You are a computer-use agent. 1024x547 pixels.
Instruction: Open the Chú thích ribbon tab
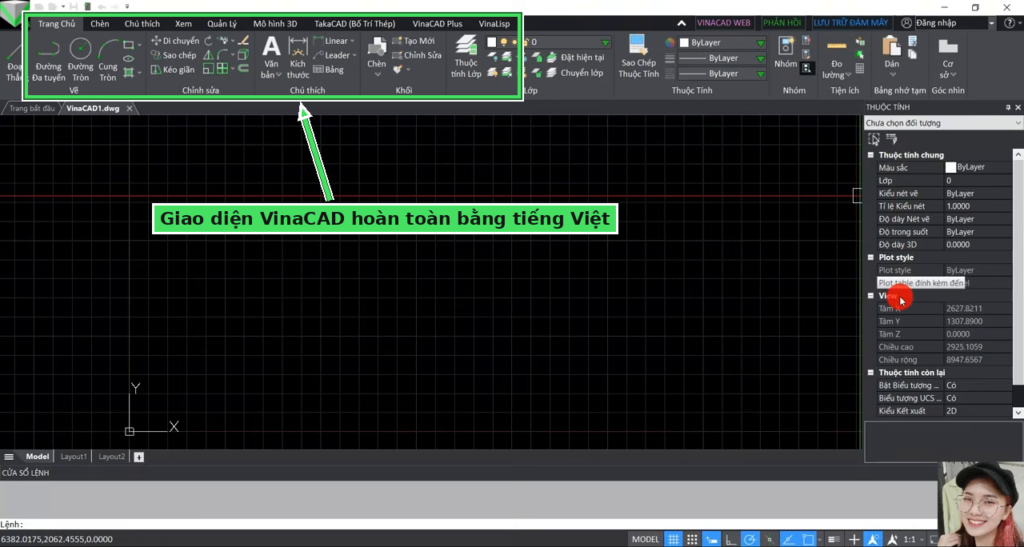coord(142,23)
